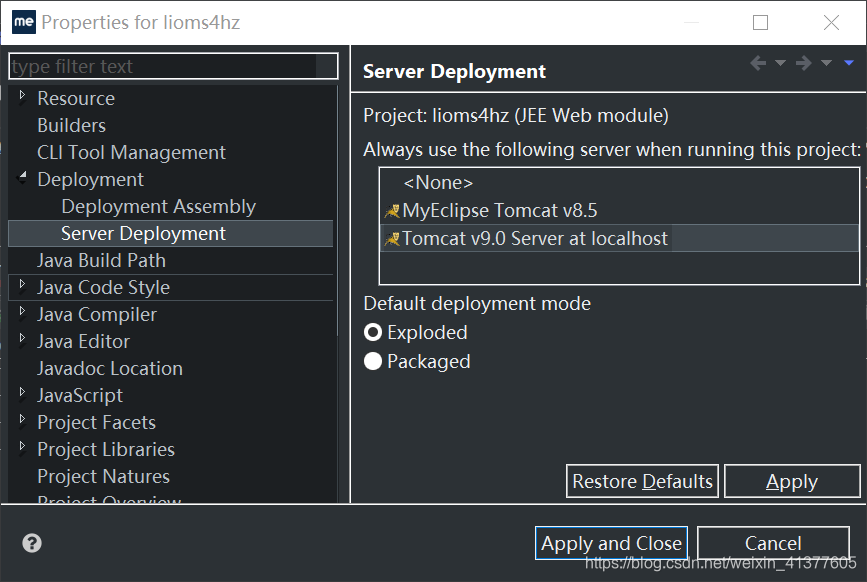The width and height of the screenshot is (867, 582).
Task: Select the Exploded deployment mode
Action: click(x=373, y=332)
